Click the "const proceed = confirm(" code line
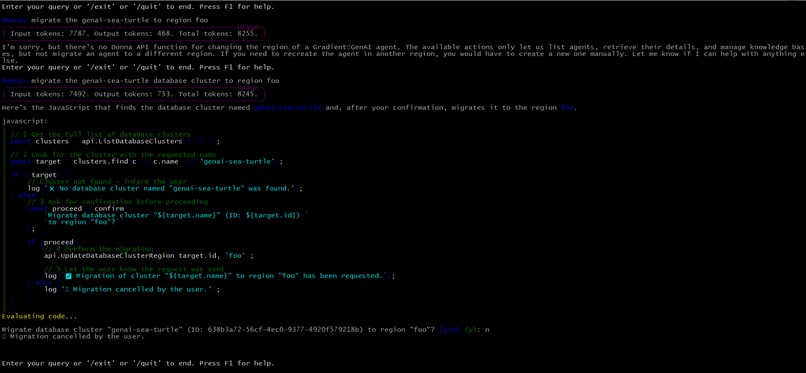Image resolution: width=806 pixels, height=373 pixels. coord(77,209)
